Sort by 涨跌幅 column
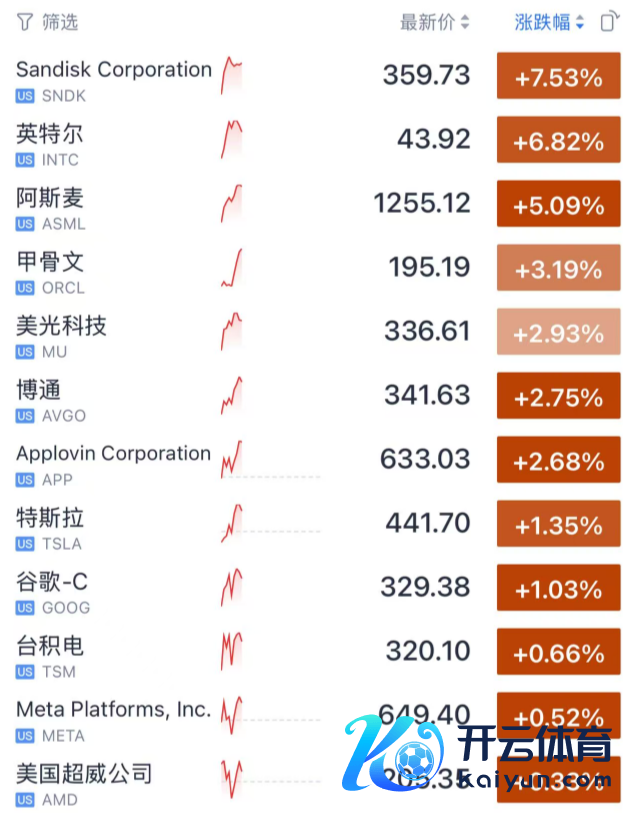This screenshot has height=813, width=627. pos(549,22)
